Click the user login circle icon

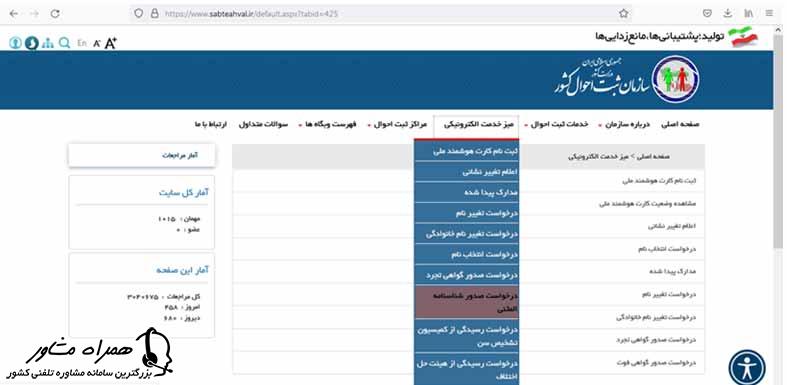(15, 43)
